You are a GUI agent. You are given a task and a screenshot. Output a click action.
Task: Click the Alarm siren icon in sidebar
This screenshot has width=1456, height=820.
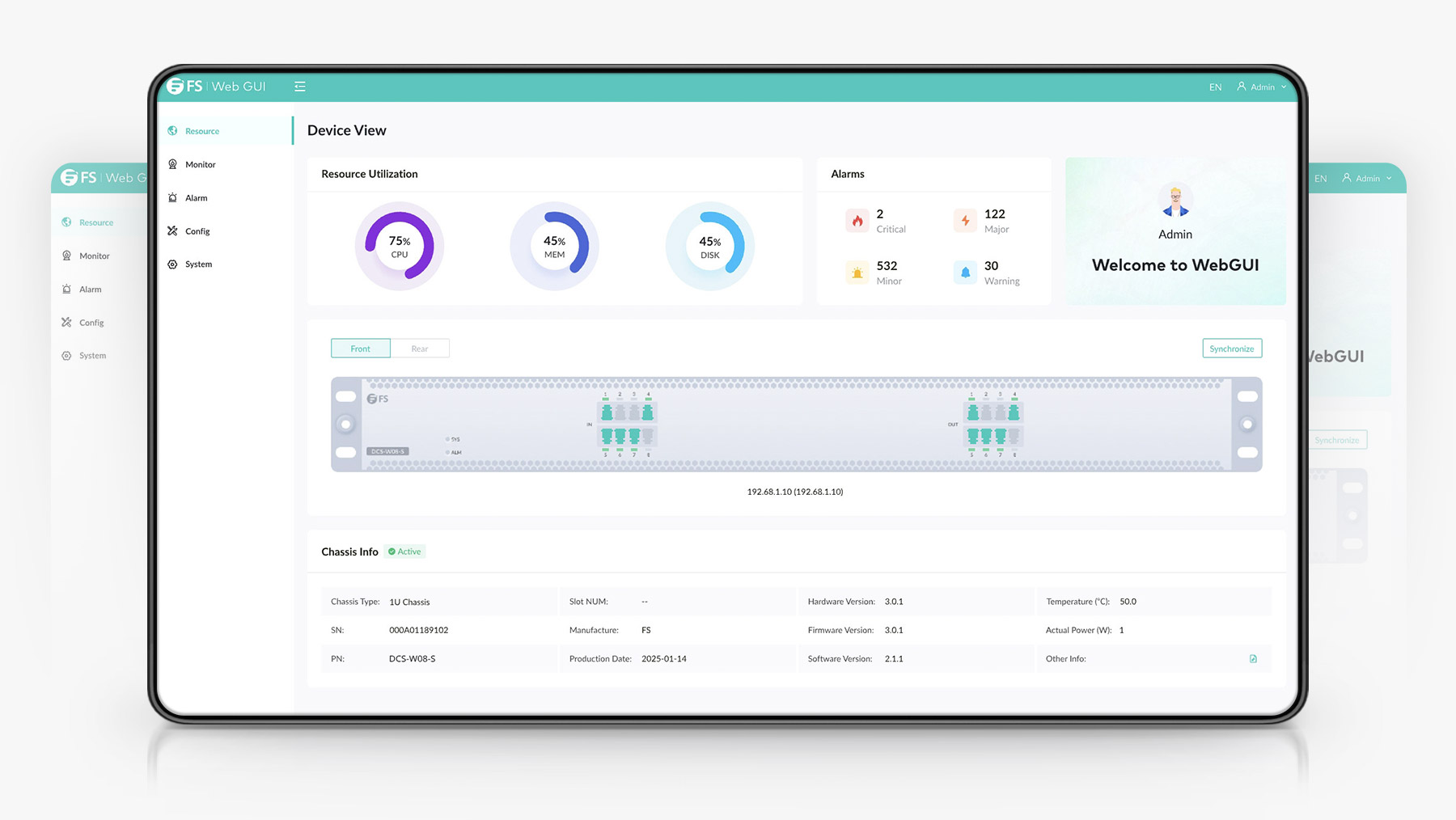click(x=172, y=197)
